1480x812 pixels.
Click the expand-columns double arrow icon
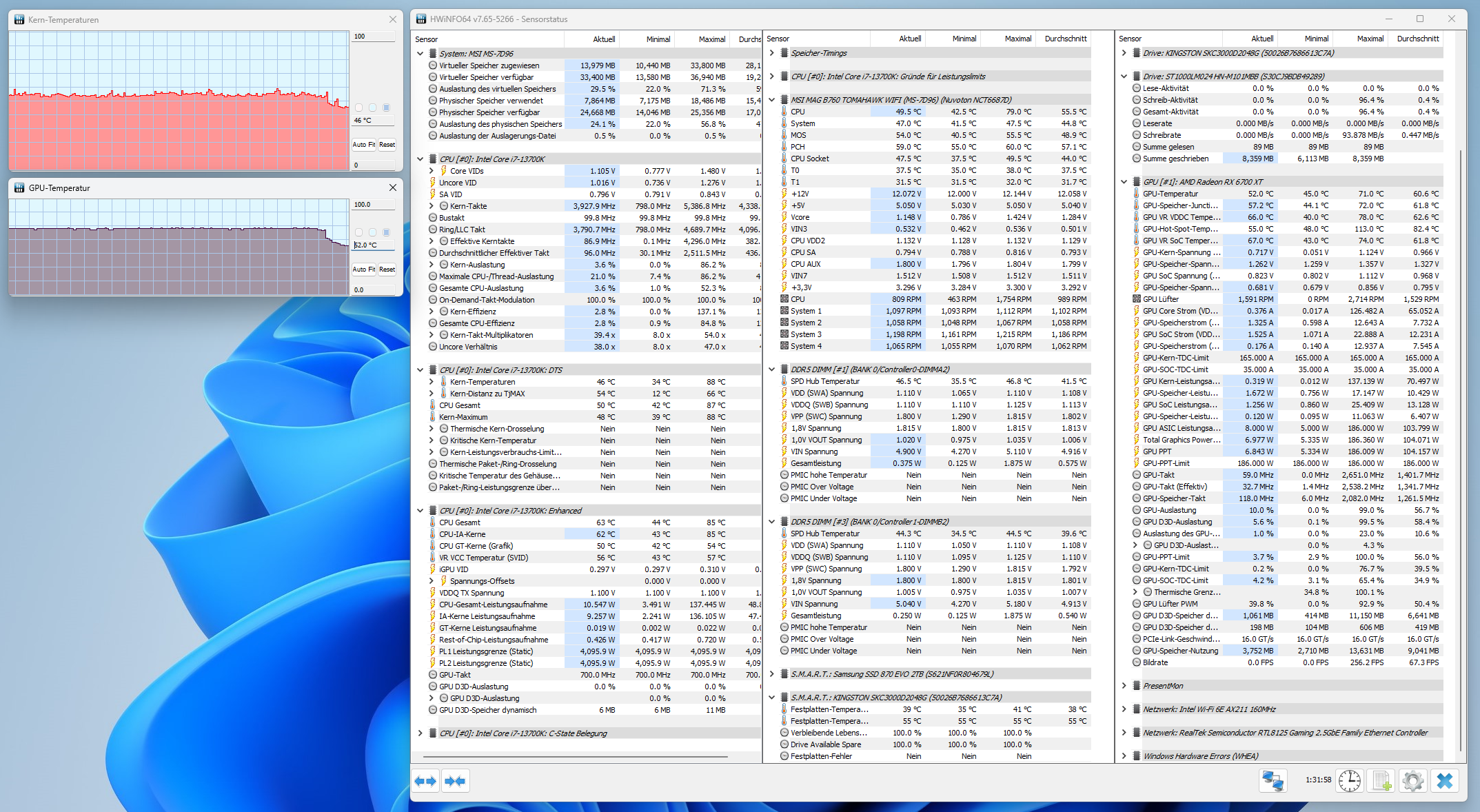425,781
